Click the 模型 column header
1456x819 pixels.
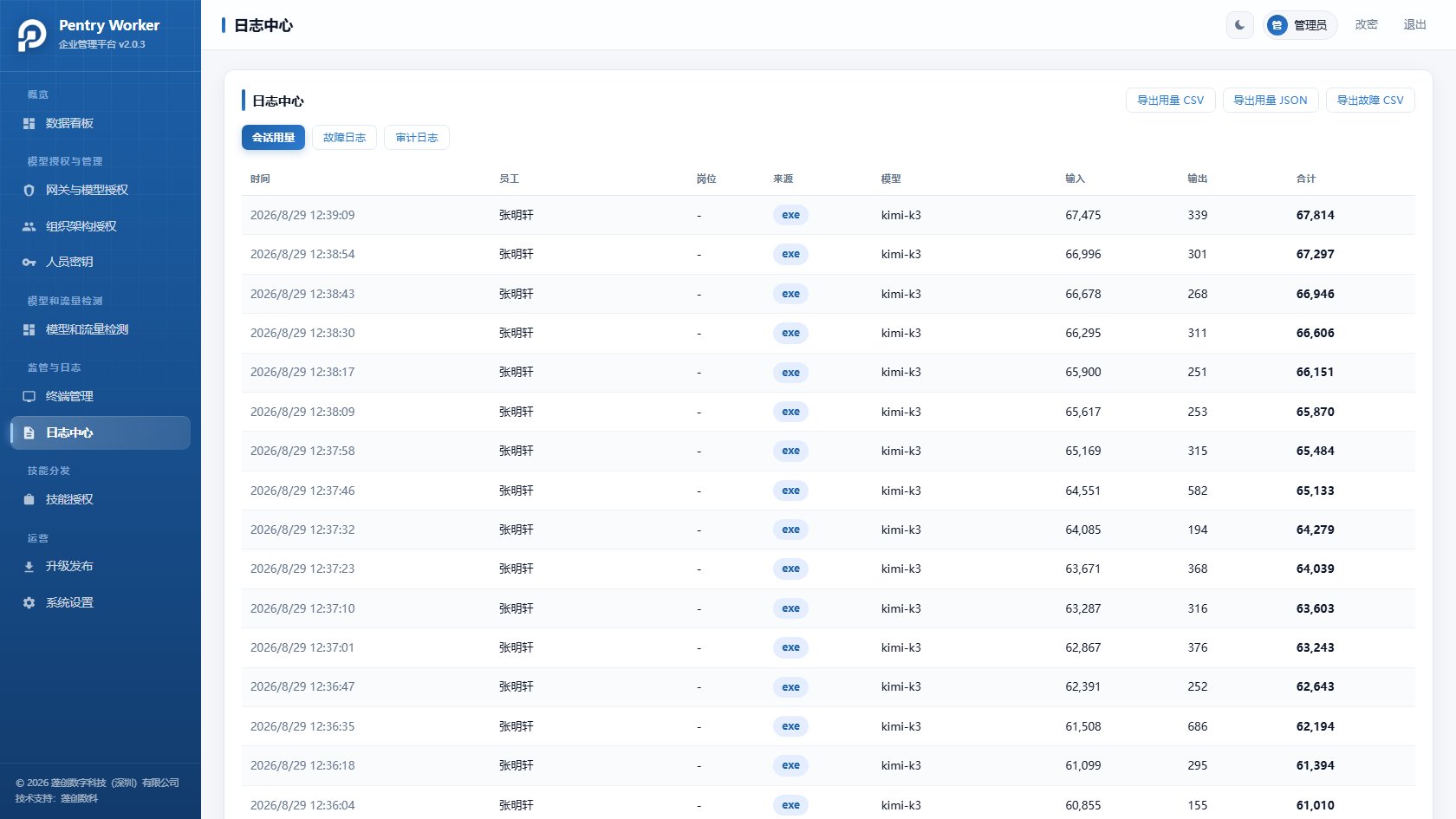point(891,179)
